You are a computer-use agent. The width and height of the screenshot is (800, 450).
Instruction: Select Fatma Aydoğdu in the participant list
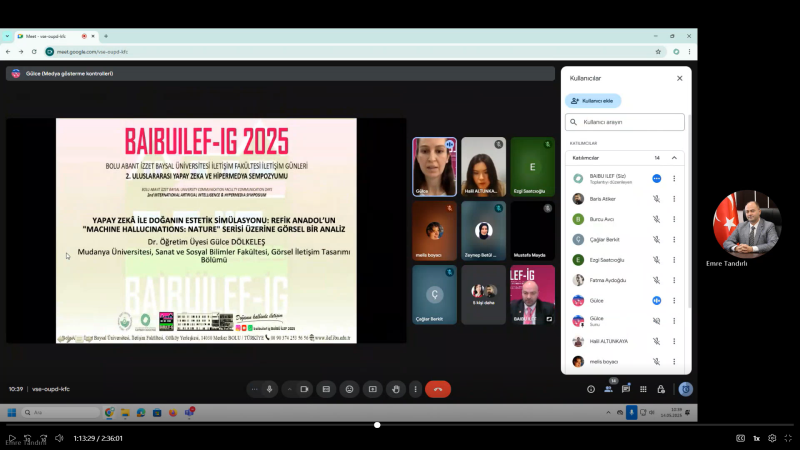(624, 280)
